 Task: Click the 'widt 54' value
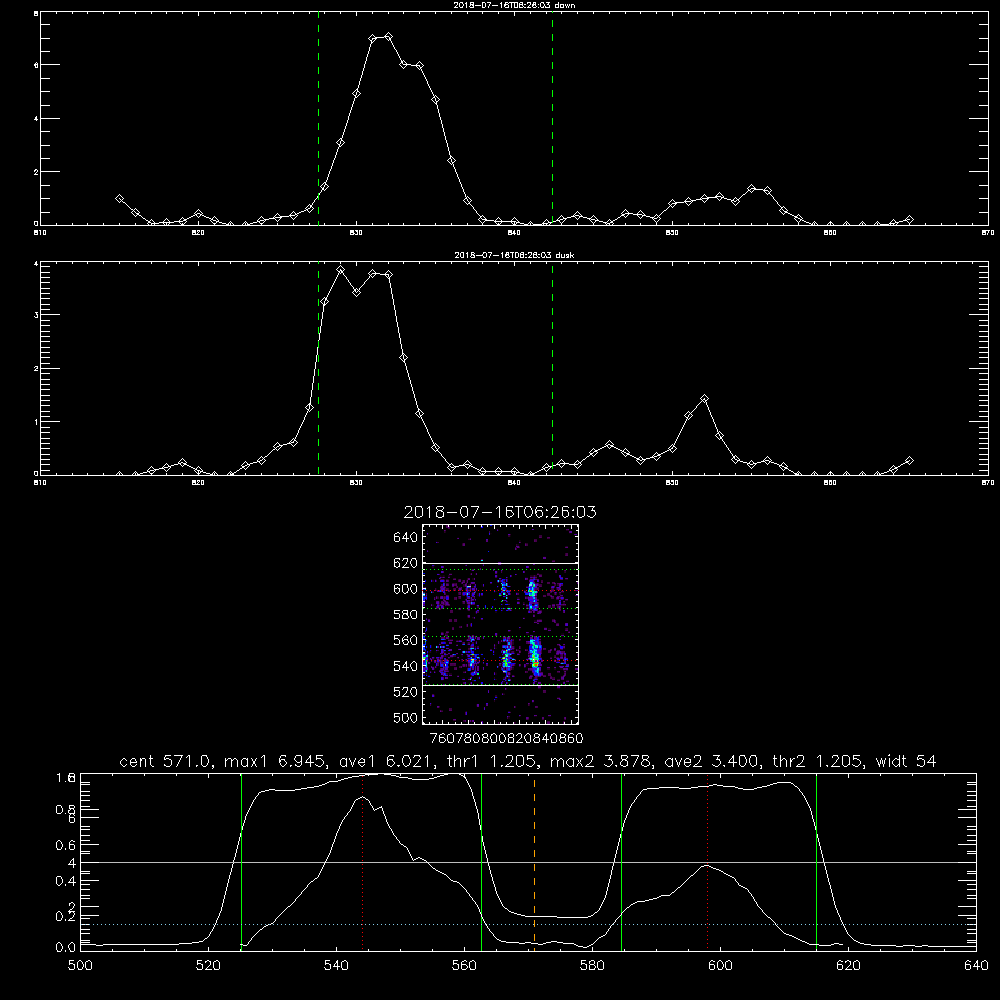pyautogui.click(x=906, y=761)
